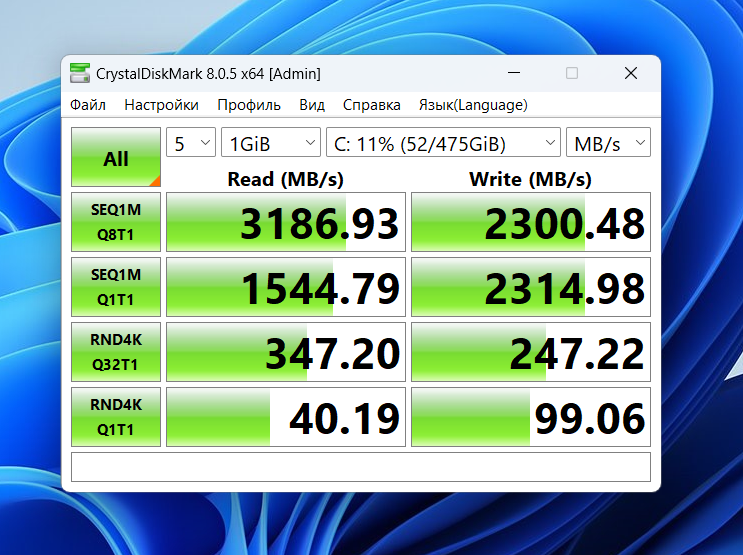Open the test count dropdown showing 5
The width and height of the screenshot is (743, 555).
191,142
